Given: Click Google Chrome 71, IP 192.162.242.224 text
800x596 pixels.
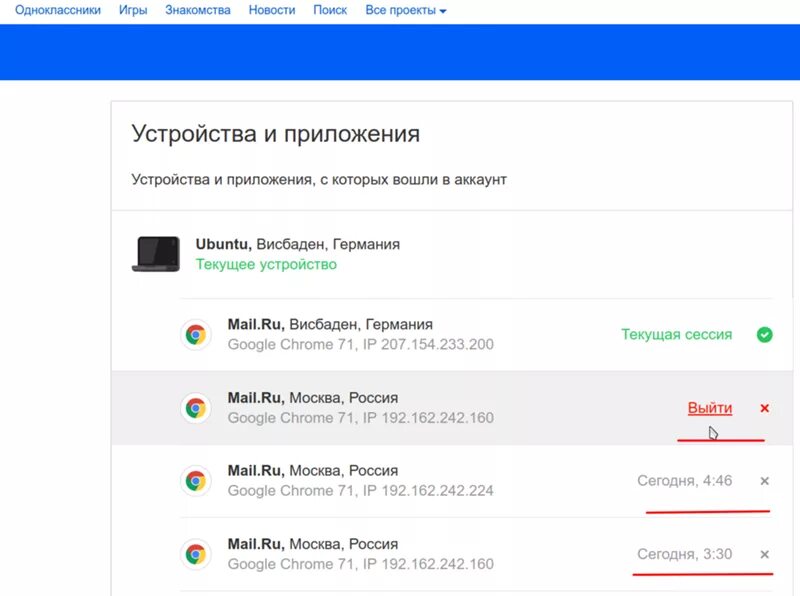Looking at the screenshot, I should click(x=360, y=491).
